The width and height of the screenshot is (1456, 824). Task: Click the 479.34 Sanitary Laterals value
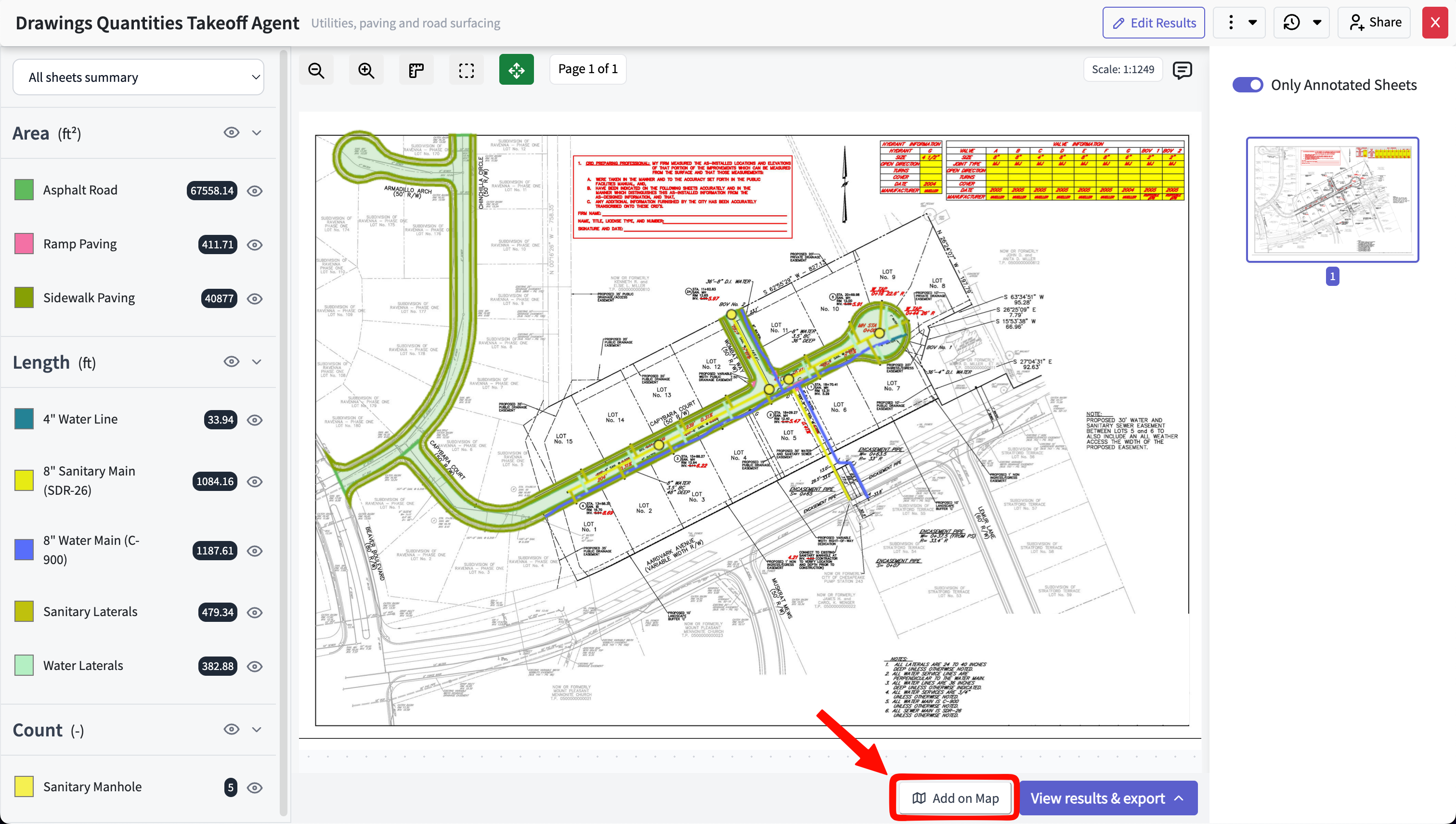pyautogui.click(x=217, y=612)
